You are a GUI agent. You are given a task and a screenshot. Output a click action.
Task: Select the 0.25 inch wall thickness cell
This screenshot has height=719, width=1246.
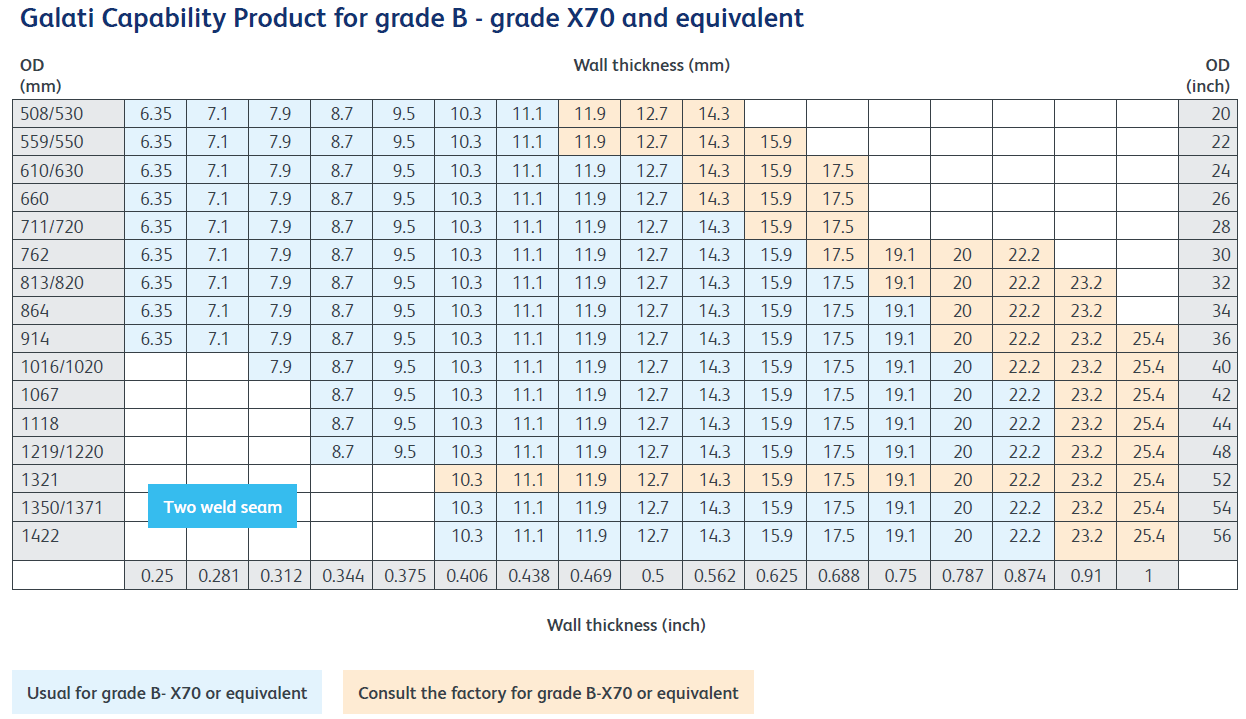coord(156,576)
